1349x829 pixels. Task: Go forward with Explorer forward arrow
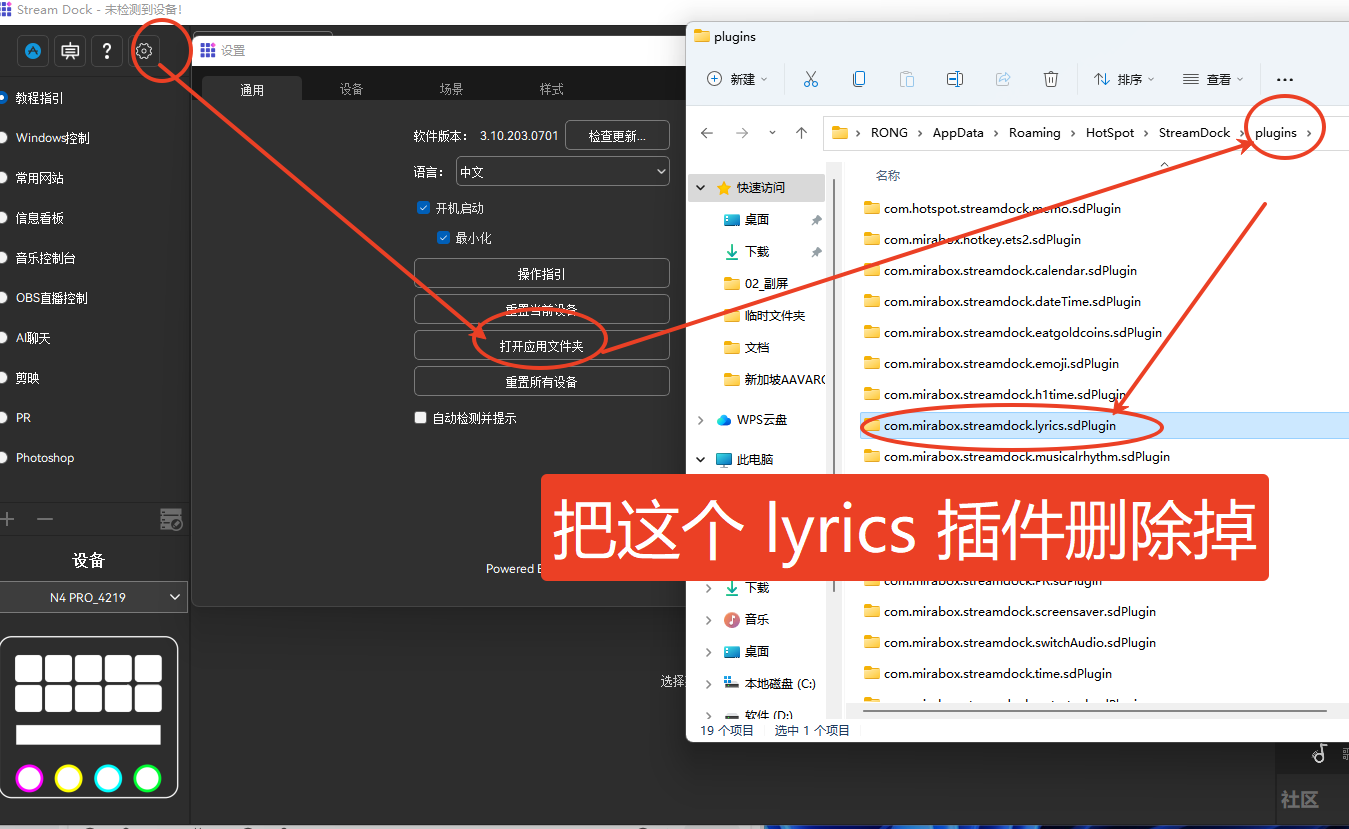click(x=742, y=133)
